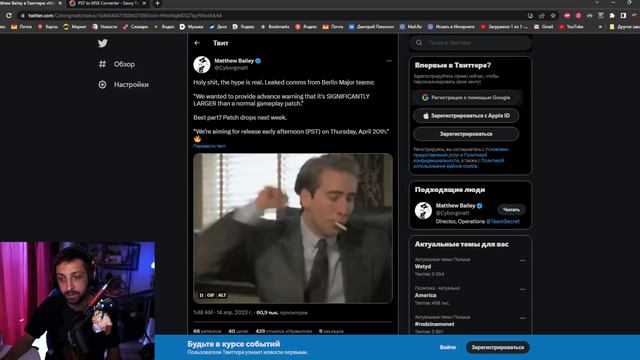The height and width of the screenshot is (360, 640).
Task: Open the Wstyd trending topic
Action: pyautogui.click(x=423, y=267)
